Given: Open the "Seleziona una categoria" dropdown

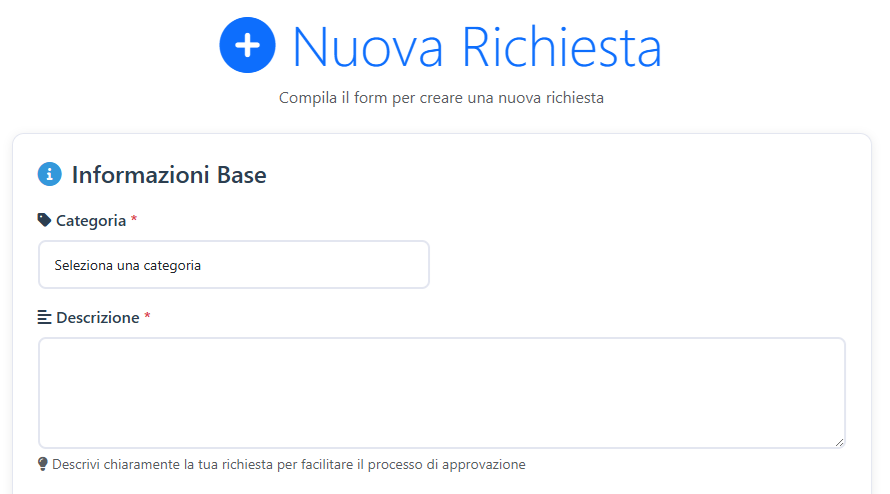Looking at the screenshot, I should [234, 265].
